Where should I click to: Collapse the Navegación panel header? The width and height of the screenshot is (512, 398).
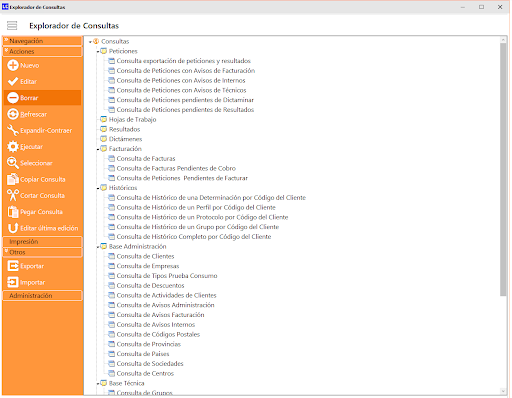click(42, 41)
